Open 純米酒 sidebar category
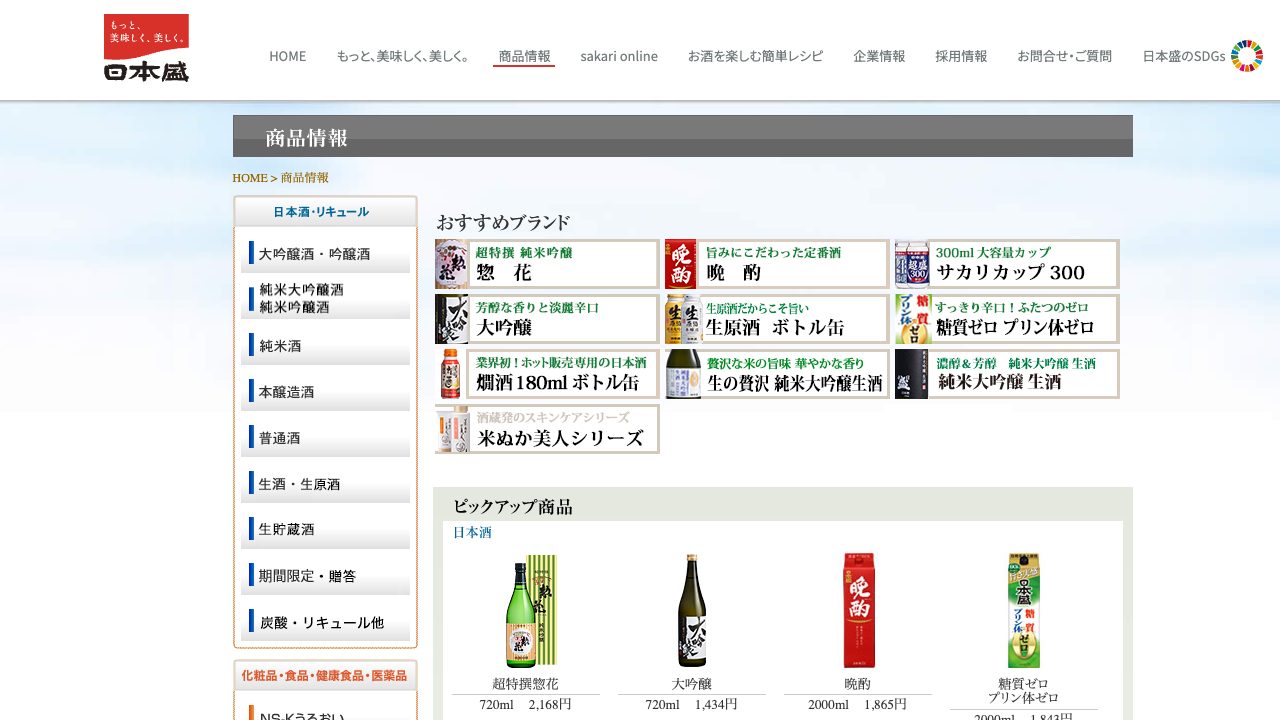The height and width of the screenshot is (720, 1280). (x=326, y=345)
